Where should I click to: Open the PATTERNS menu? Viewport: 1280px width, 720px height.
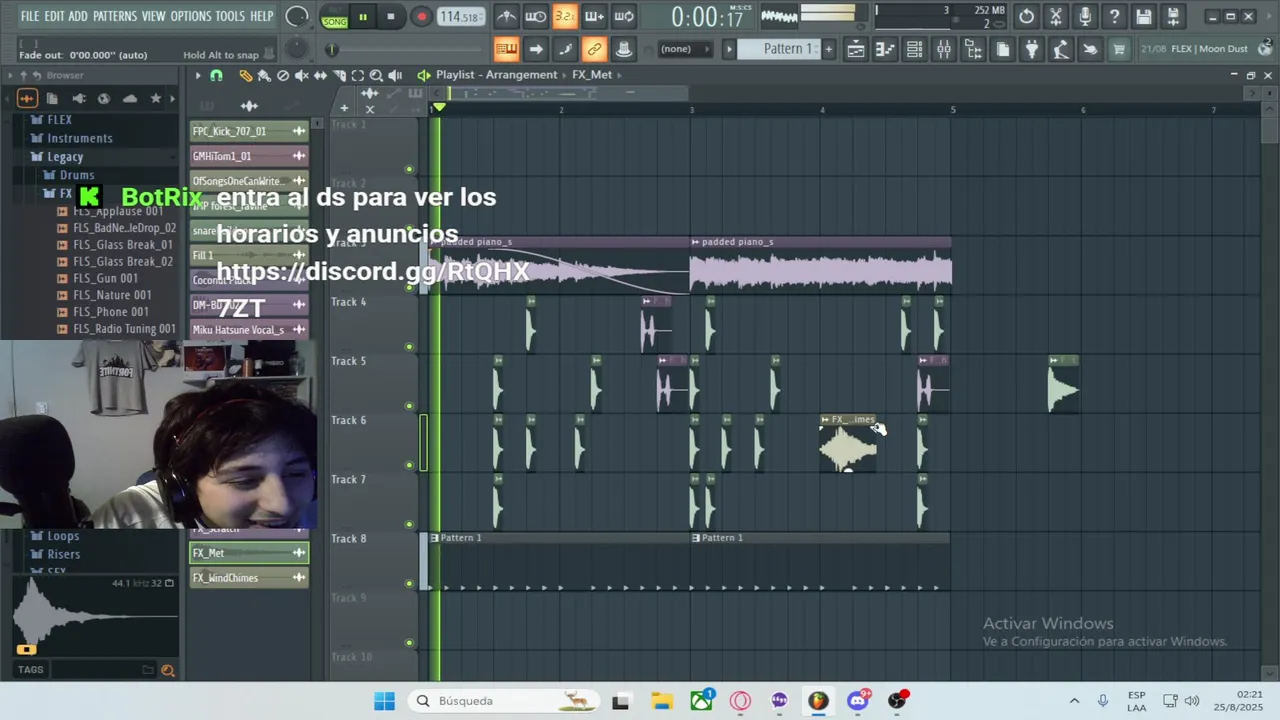coord(115,16)
